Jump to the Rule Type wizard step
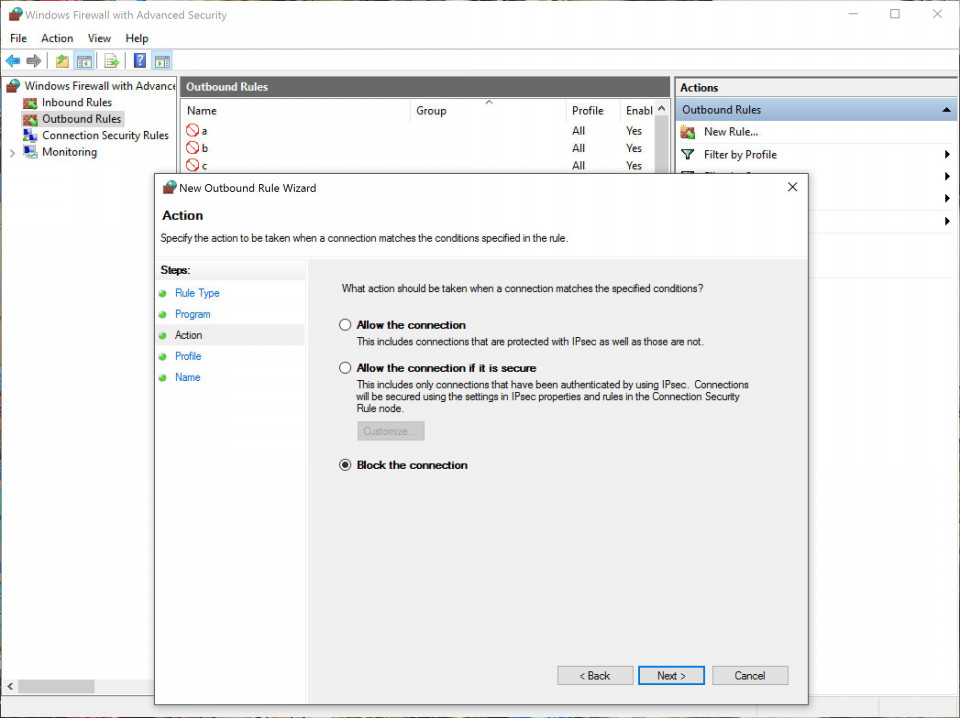Image resolution: width=960 pixels, height=718 pixels. (197, 293)
